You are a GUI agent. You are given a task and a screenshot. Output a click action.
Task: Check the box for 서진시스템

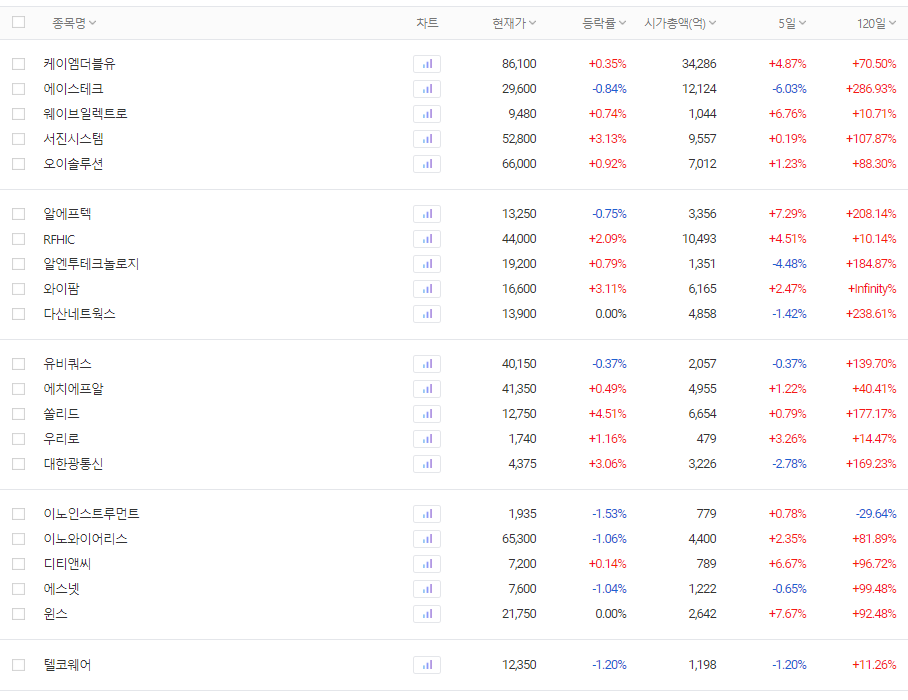[x=19, y=139]
